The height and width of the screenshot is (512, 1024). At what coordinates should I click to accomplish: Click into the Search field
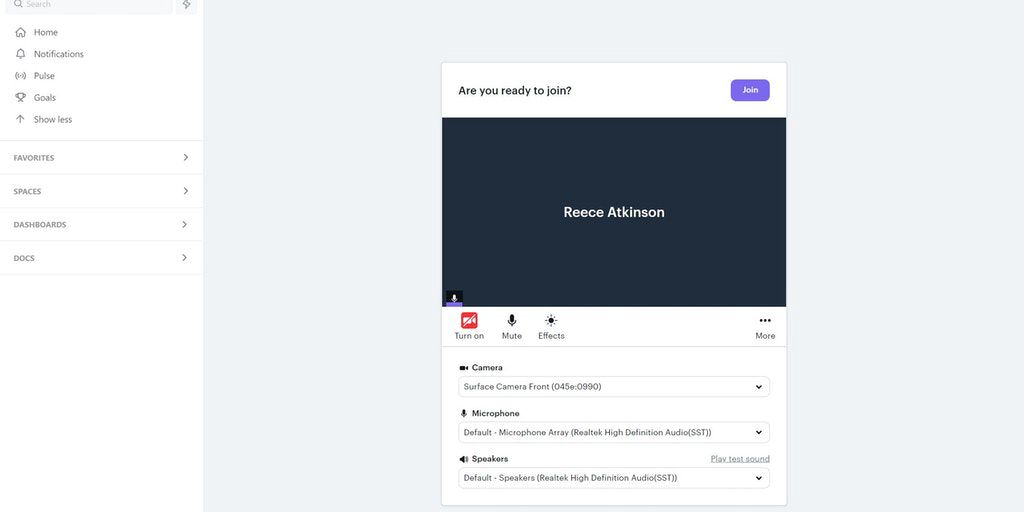(x=89, y=5)
